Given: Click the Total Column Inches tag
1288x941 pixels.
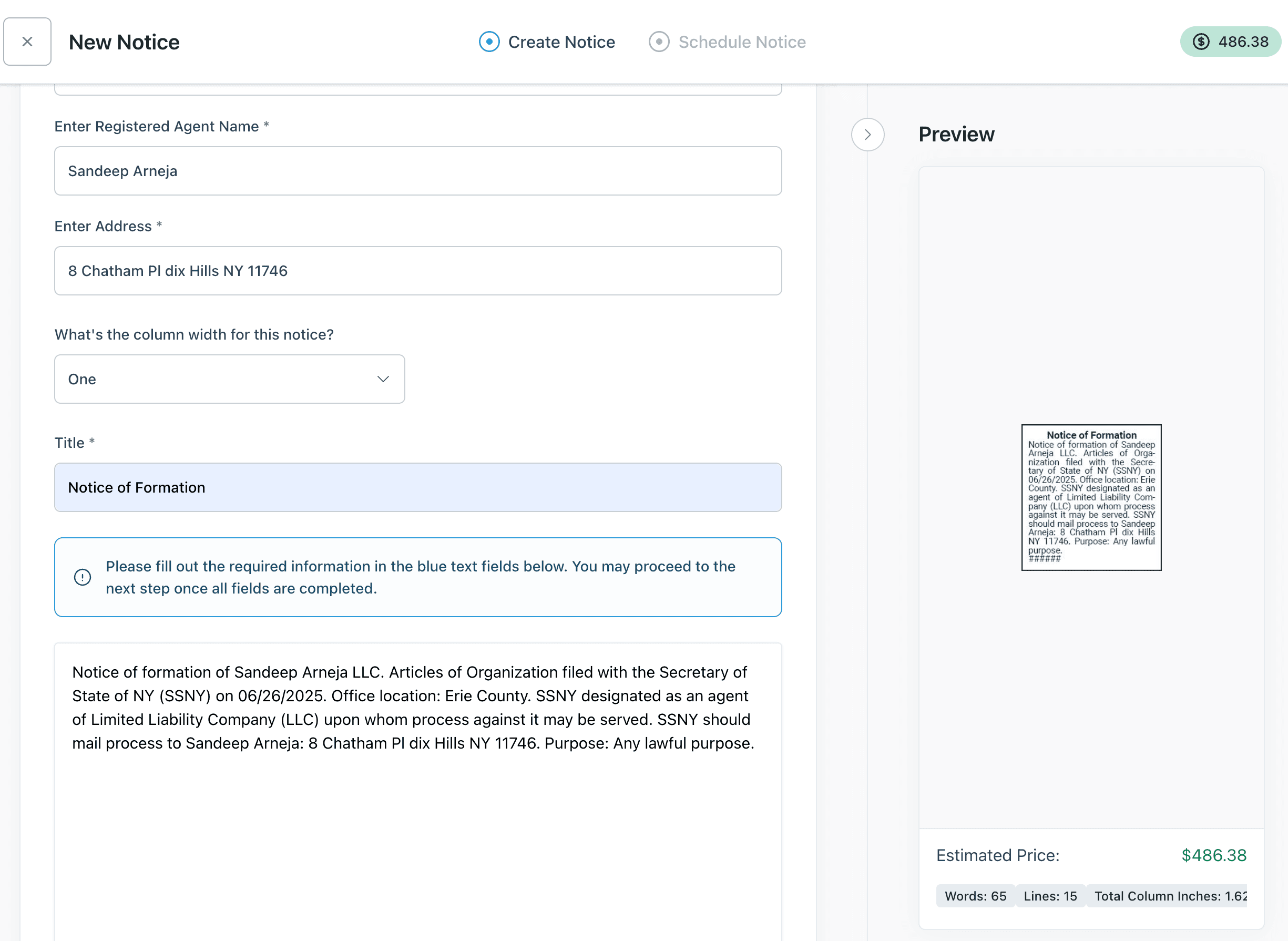Looking at the screenshot, I should 1167,896.
